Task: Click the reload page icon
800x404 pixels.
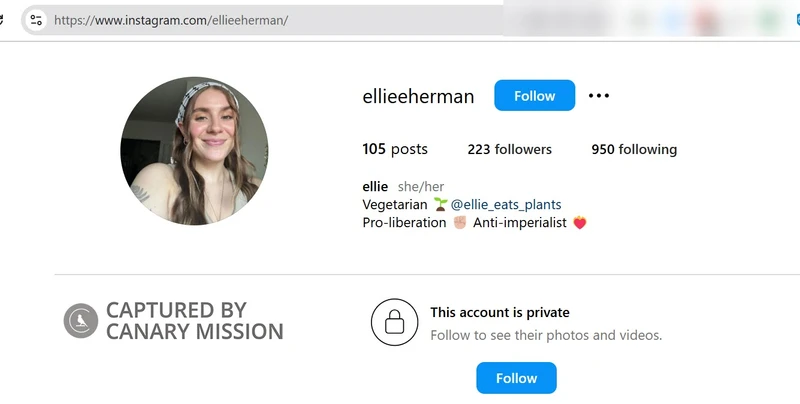Action: tap(1, 20)
